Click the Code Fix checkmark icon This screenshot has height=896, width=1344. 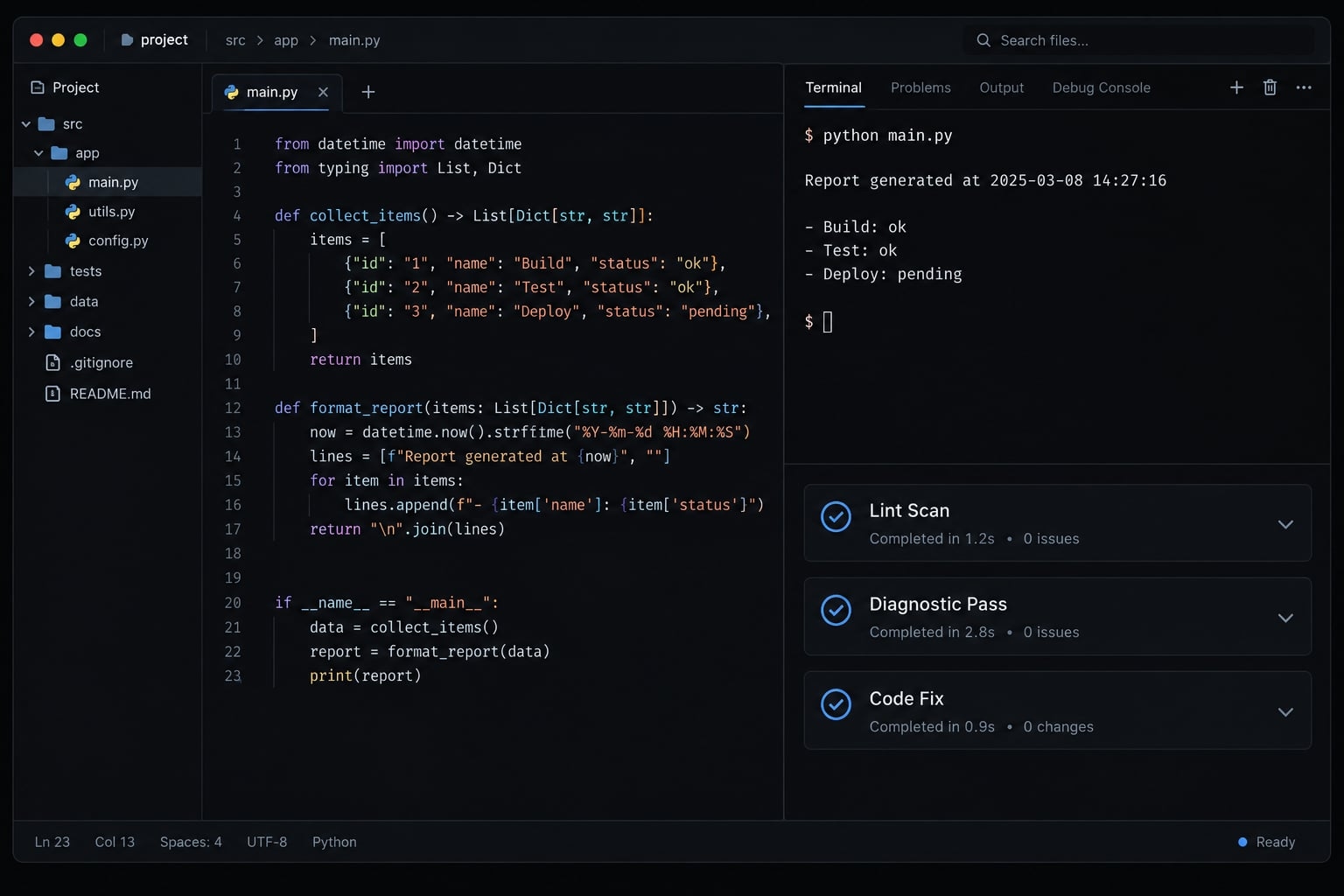836,704
